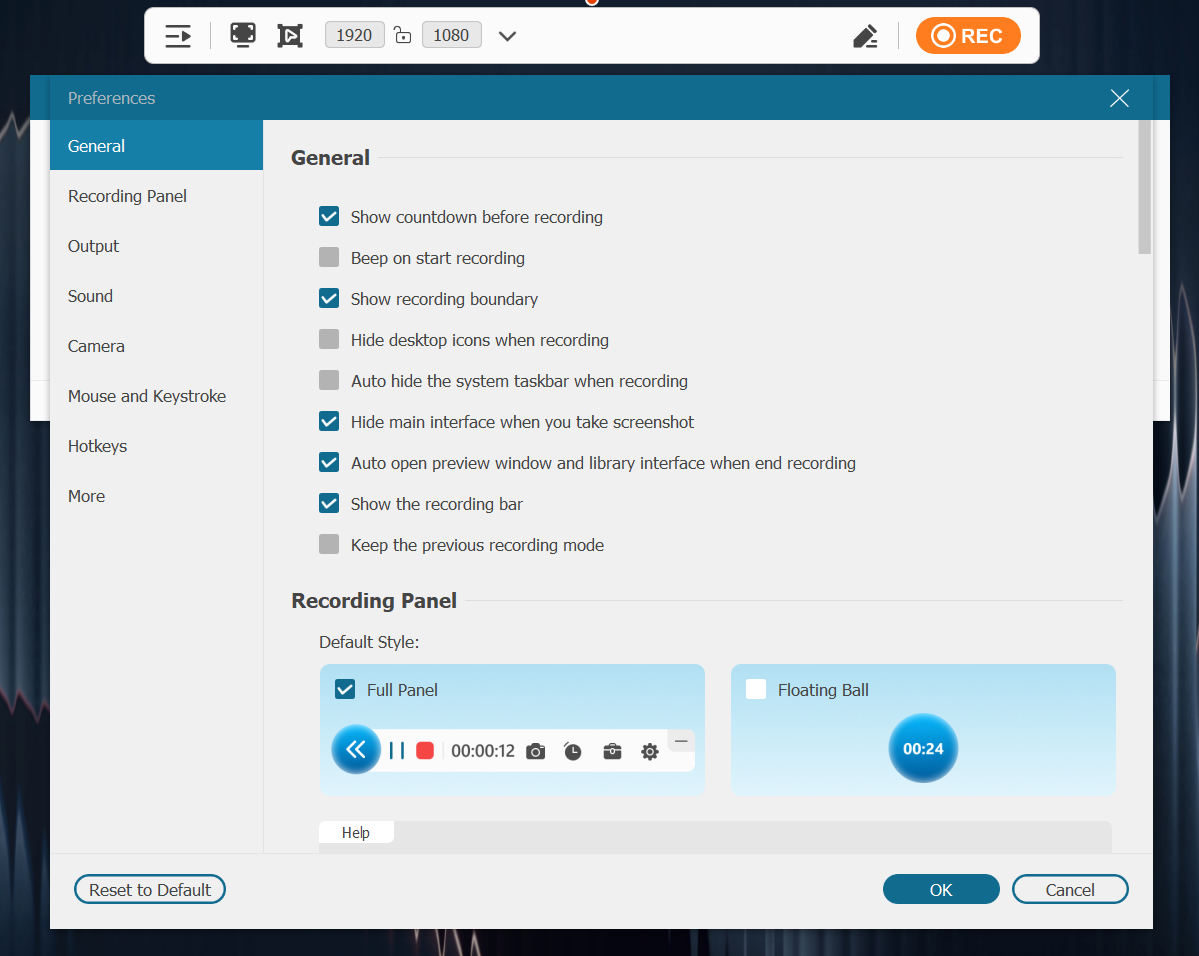The image size is (1199, 956).
Task: Select the custom region capture icon
Action: (290, 36)
